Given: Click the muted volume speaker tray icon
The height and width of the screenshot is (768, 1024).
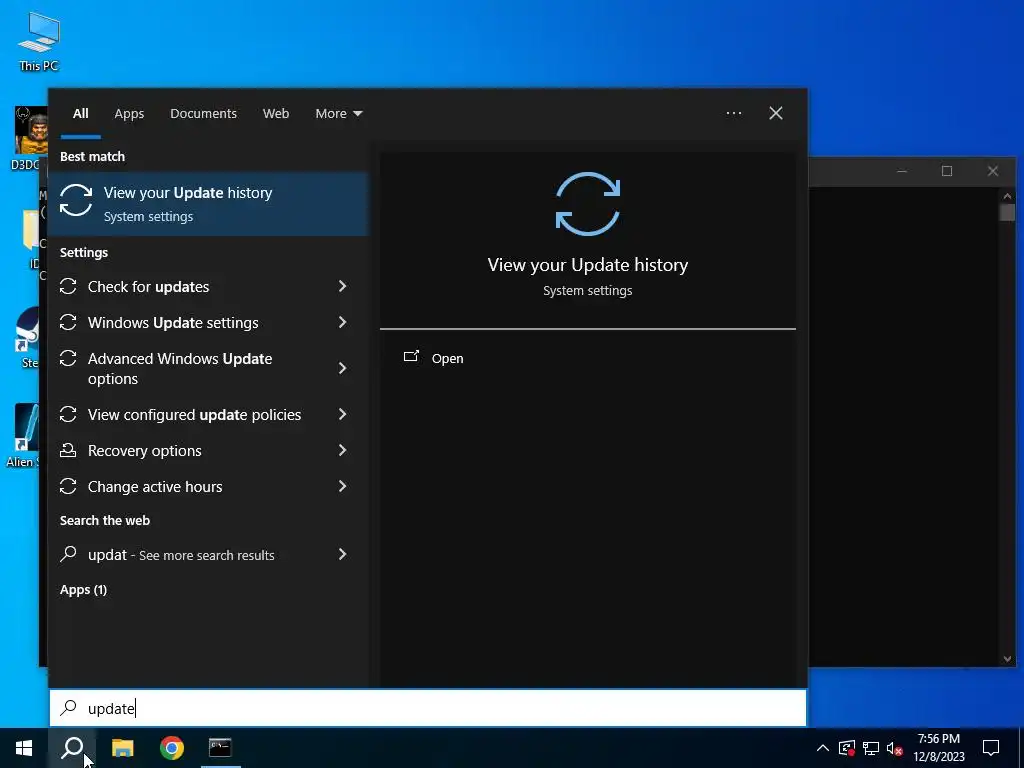Looking at the screenshot, I should tap(894, 748).
